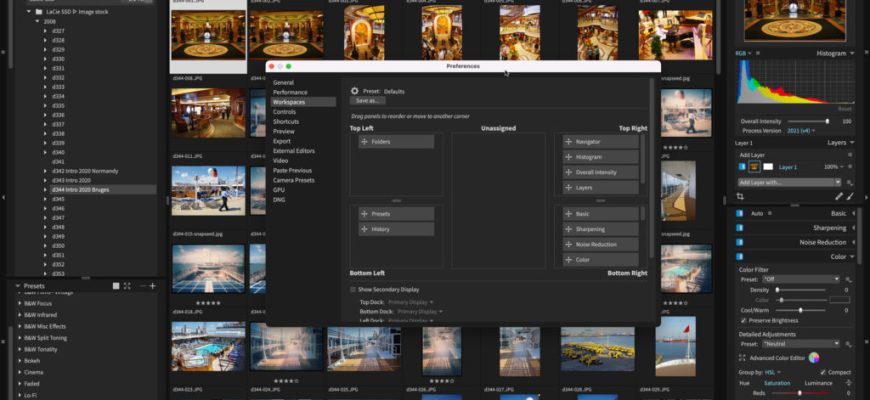The width and height of the screenshot is (870, 400).
Task: Click the Luminance tab link
Action: coord(820,383)
